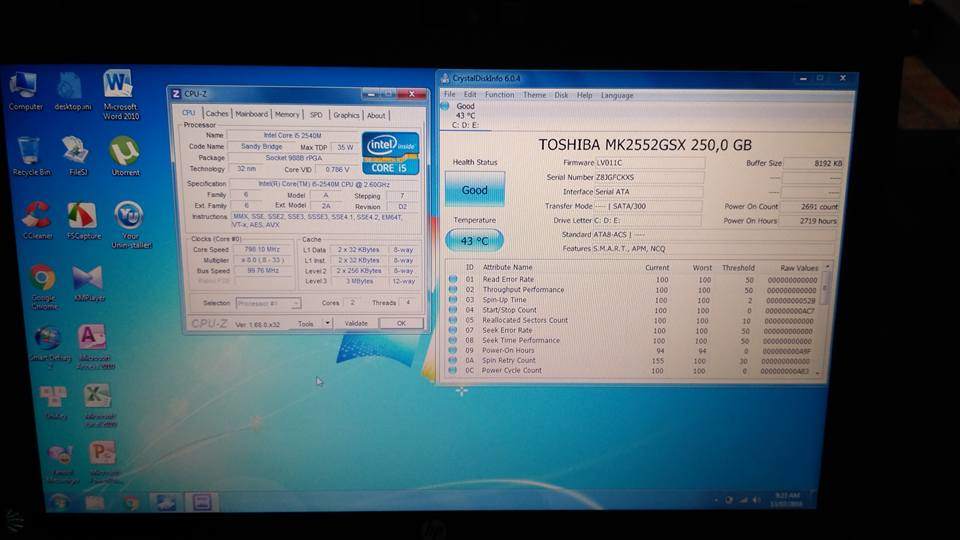Click status dot for Power Cycle Count
This screenshot has width=960, height=540.
point(452,370)
